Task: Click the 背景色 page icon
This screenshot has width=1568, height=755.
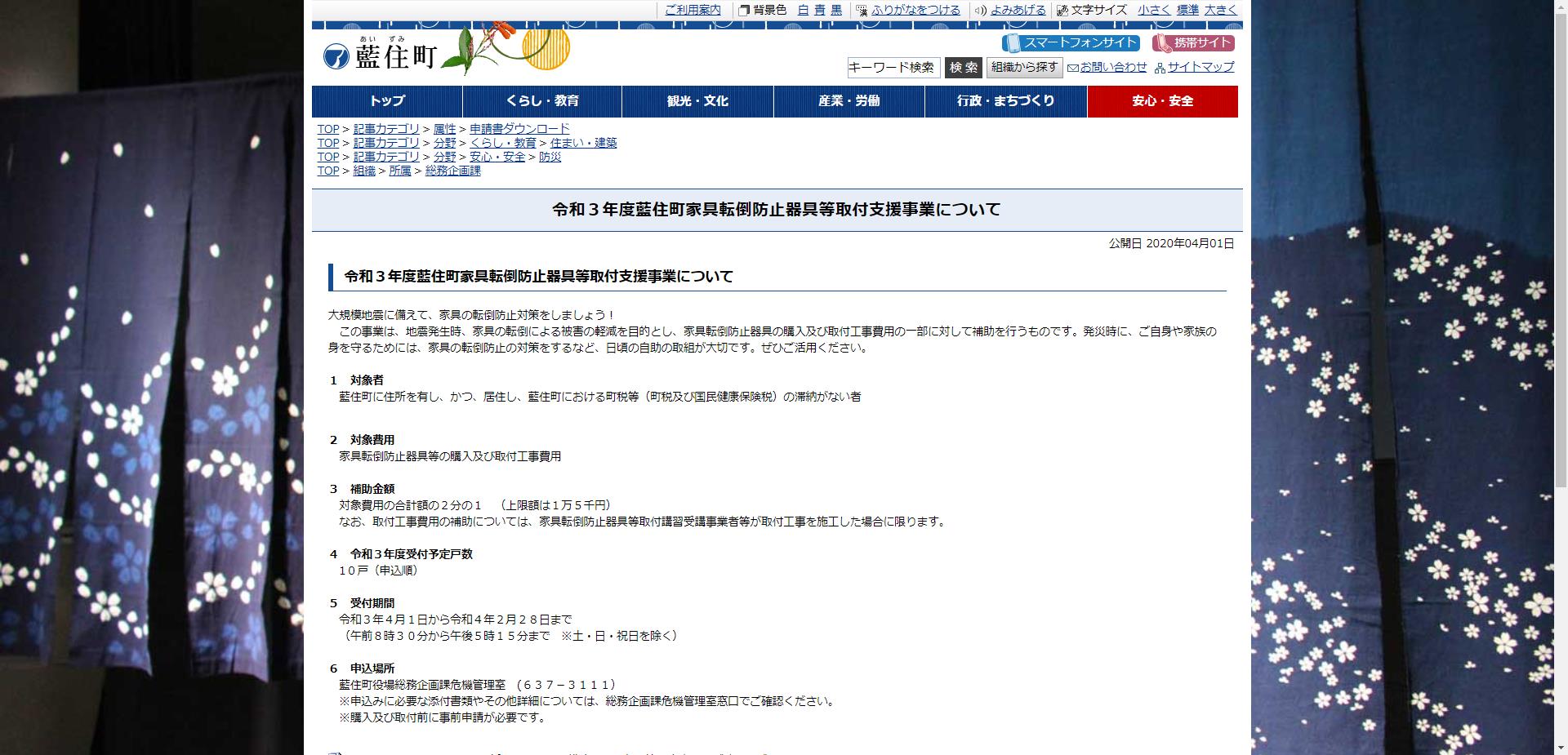Action: (x=743, y=11)
